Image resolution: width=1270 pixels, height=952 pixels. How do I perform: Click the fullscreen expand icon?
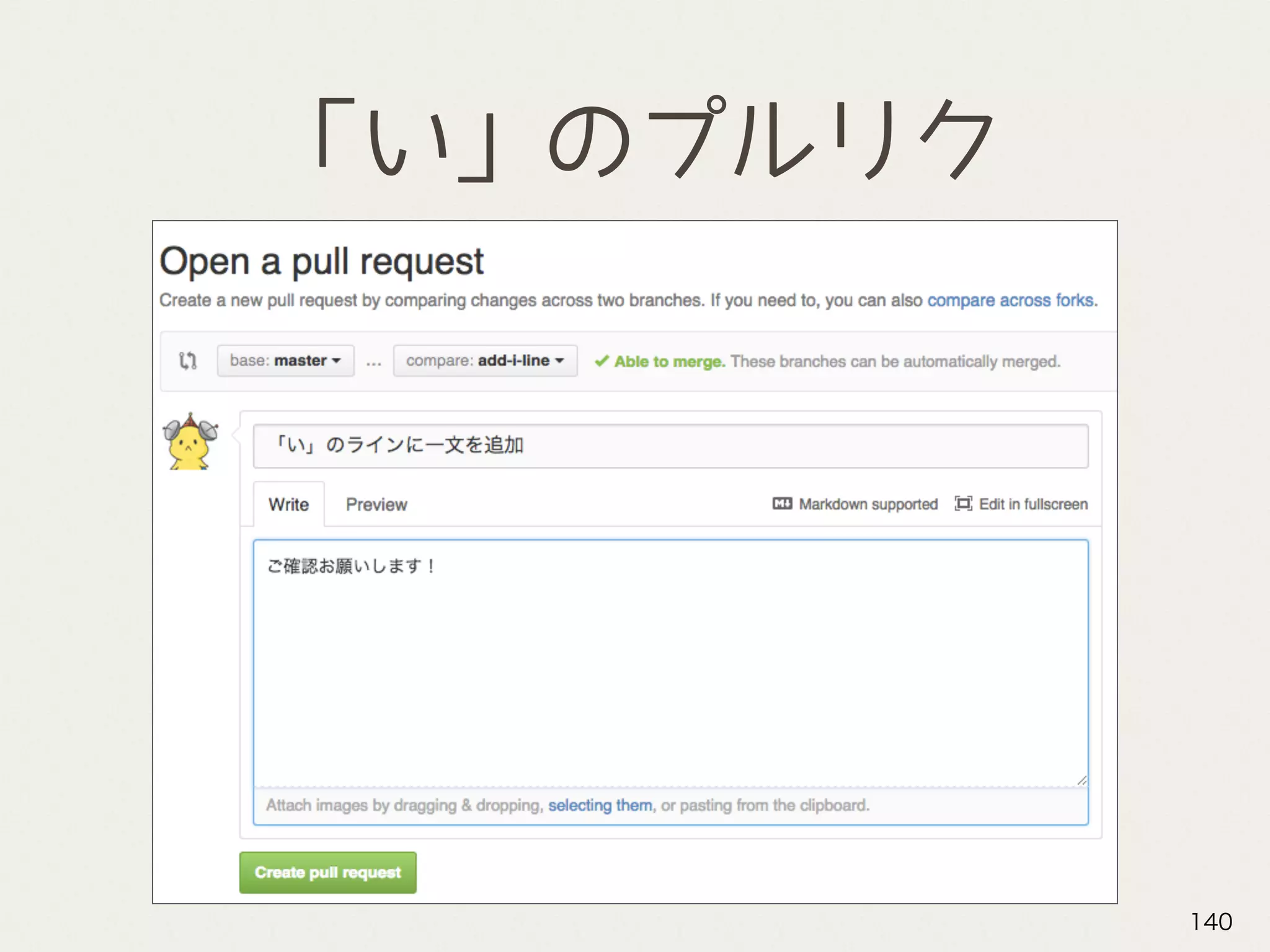(x=962, y=504)
